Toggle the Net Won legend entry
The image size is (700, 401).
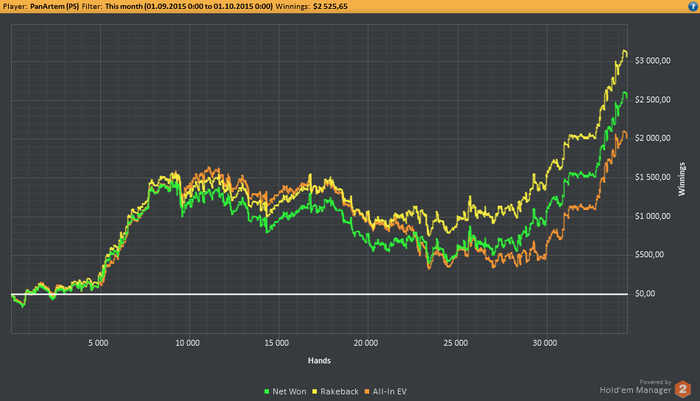tap(285, 392)
